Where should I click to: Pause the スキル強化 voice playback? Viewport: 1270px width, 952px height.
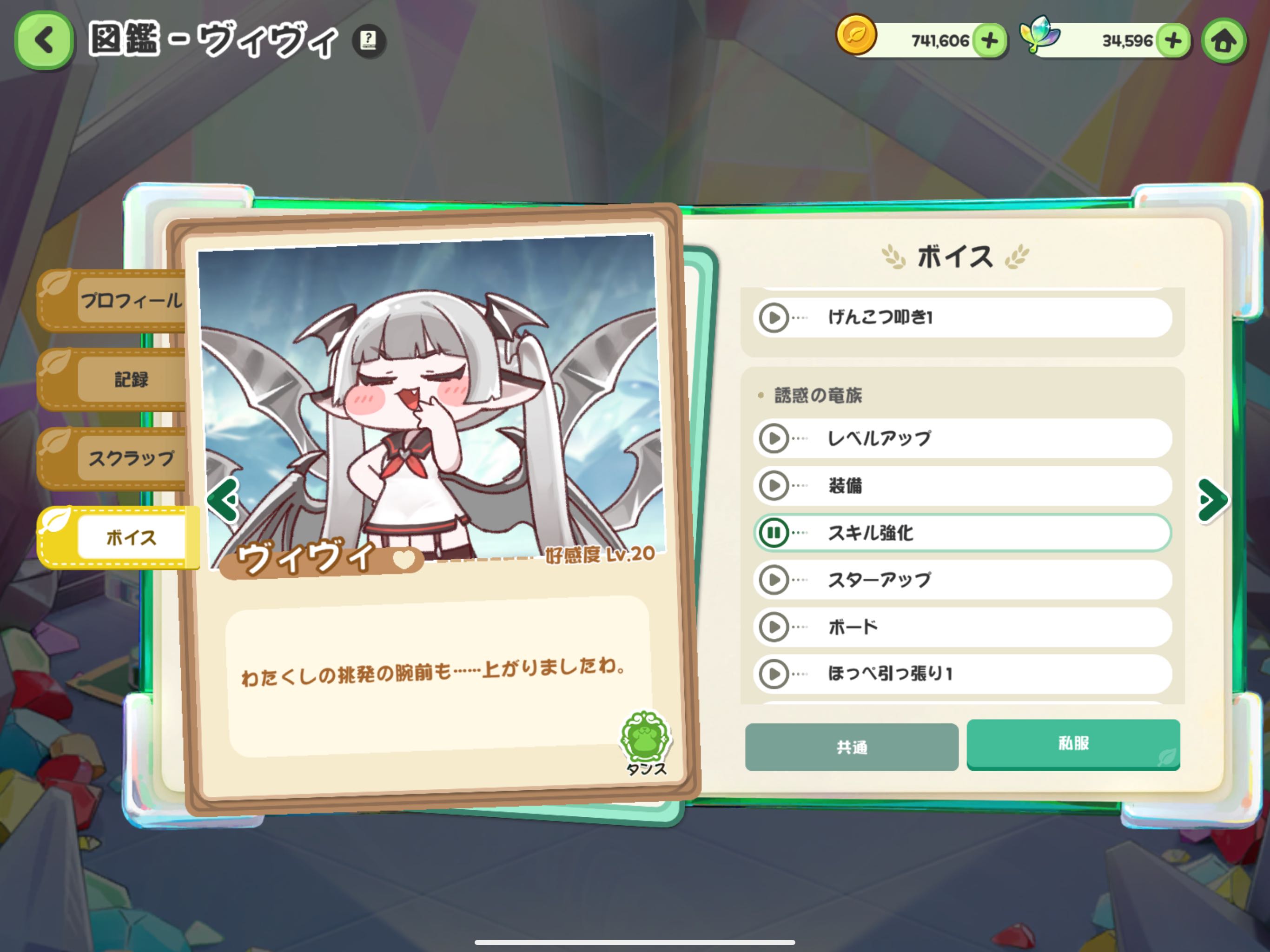click(x=774, y=533)
